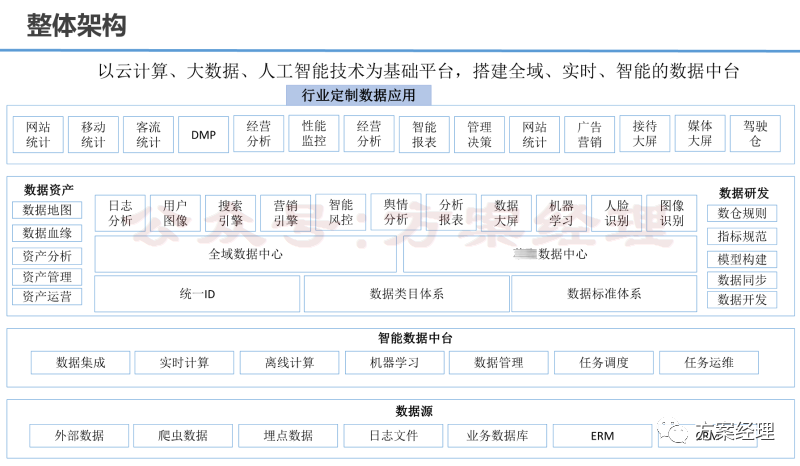
Task: Click the 爬虫数据 box
Action: point(183,436)
